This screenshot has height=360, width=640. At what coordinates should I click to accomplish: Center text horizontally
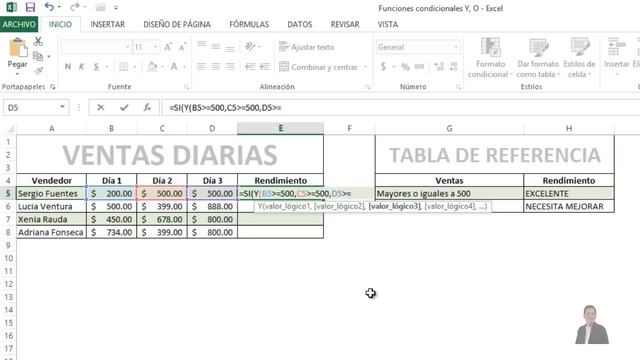point(216,66)
